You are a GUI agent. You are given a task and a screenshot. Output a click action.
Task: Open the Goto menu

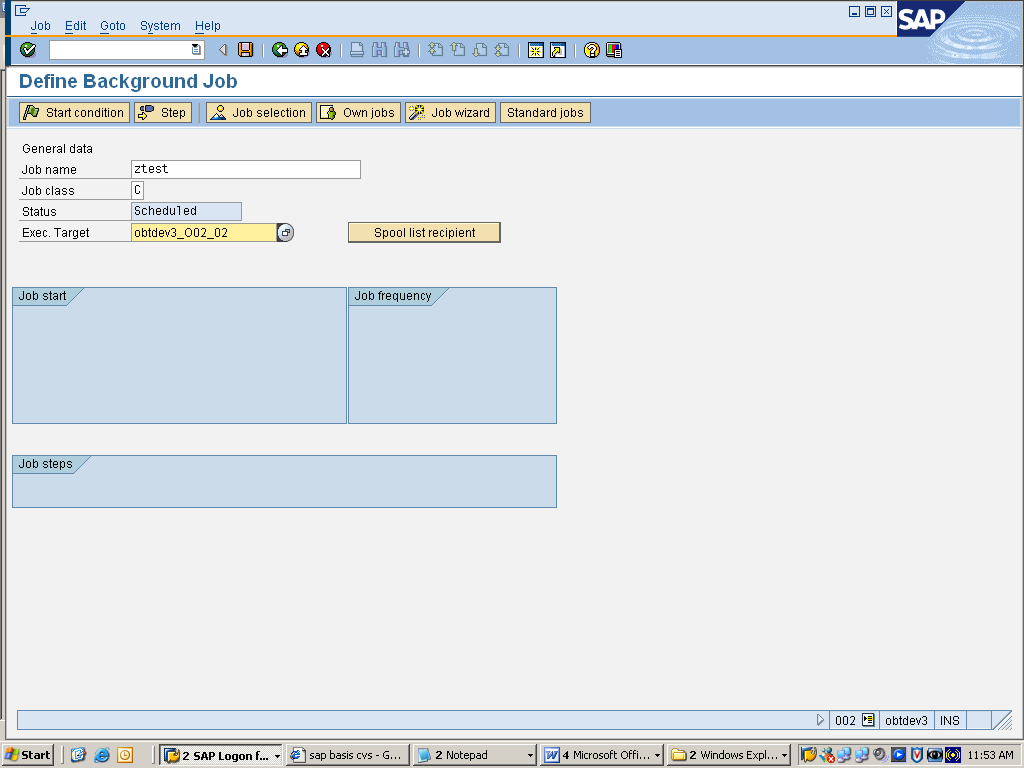coord(113,25)
